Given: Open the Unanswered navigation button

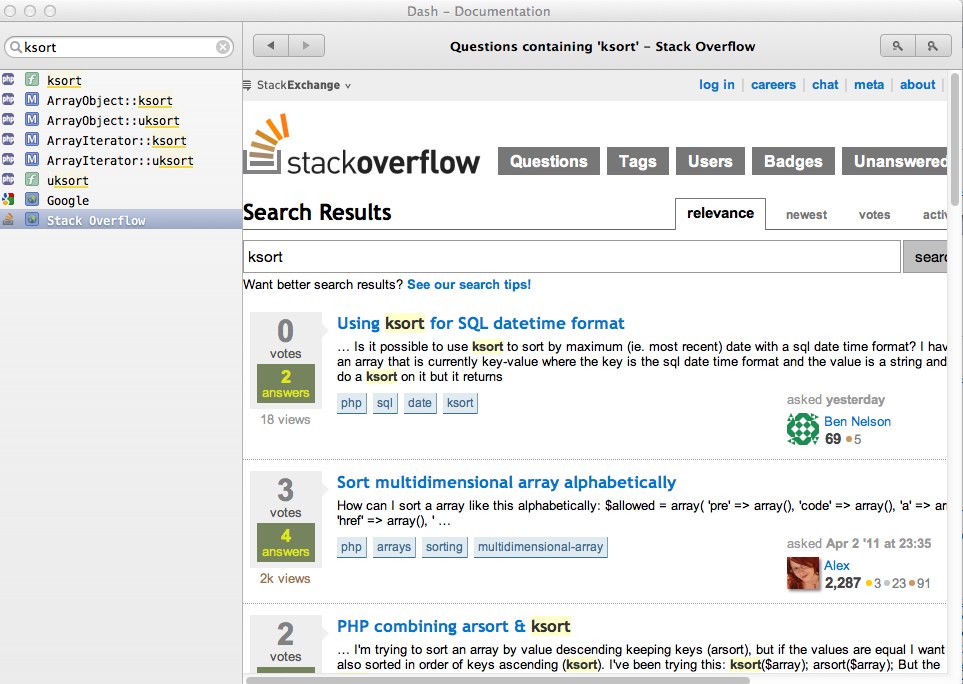Looking at the screenshot, I should 895,161.
